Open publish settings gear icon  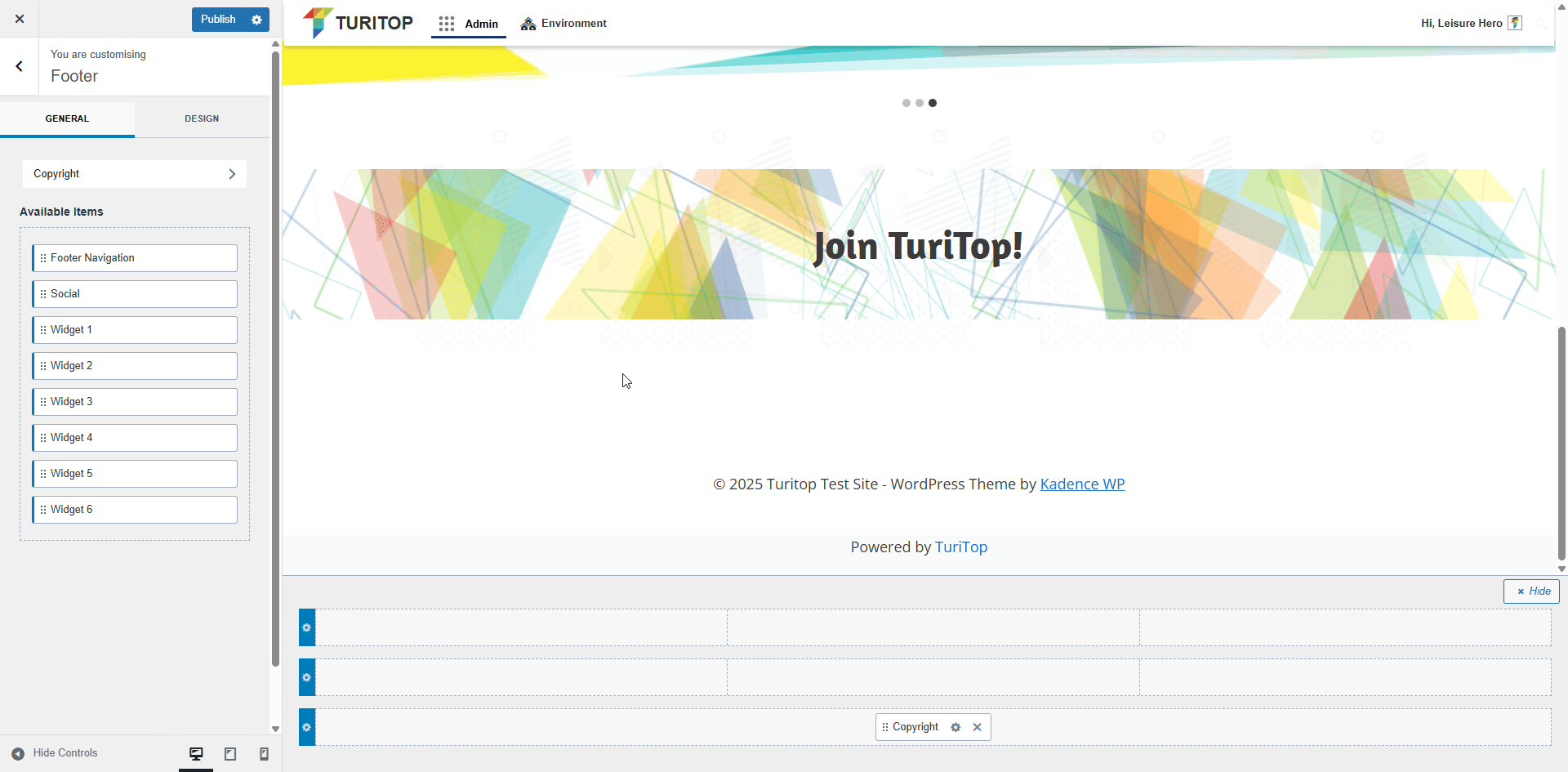pyautogui.click(x=256, y=20)
